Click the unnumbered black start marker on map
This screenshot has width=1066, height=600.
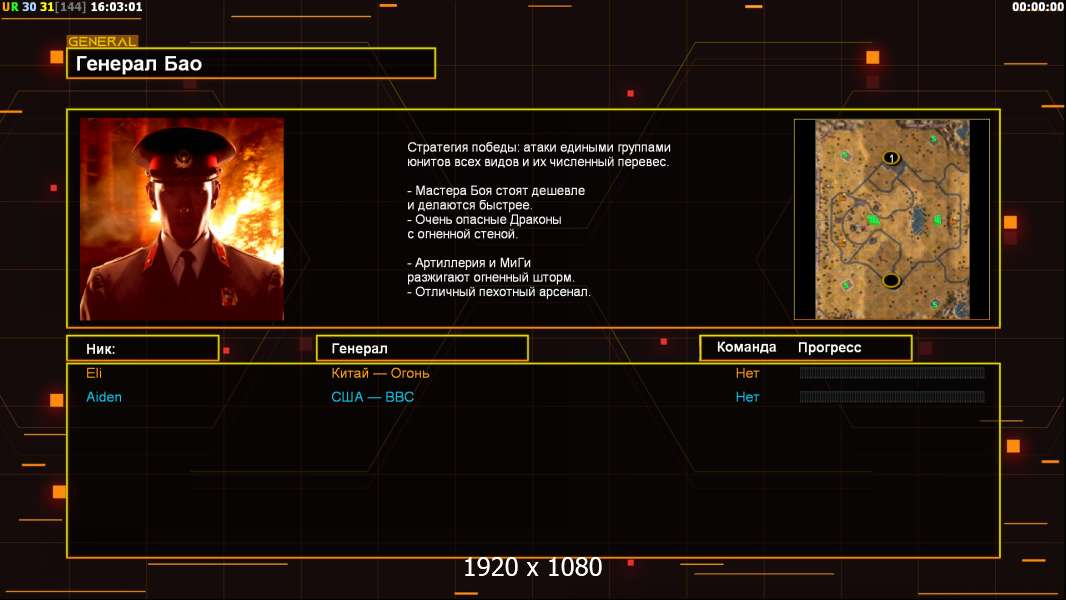point(891,280)
